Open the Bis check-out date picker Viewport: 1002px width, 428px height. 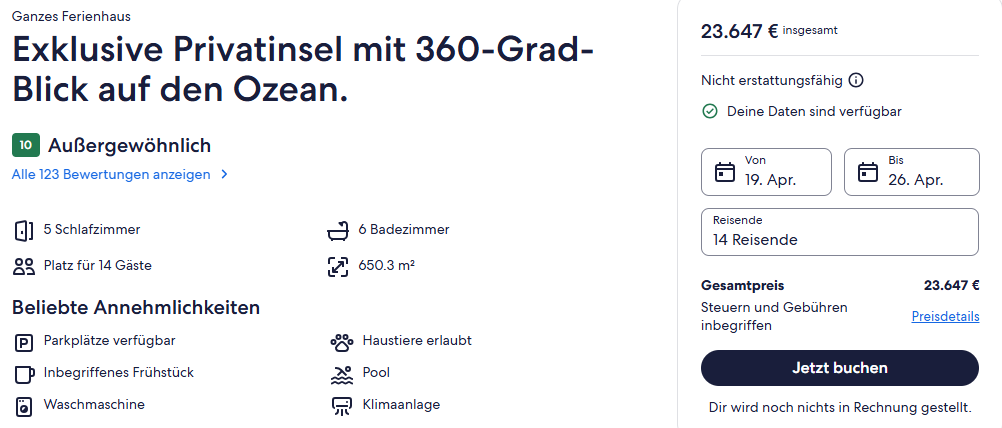pos(911,172)
